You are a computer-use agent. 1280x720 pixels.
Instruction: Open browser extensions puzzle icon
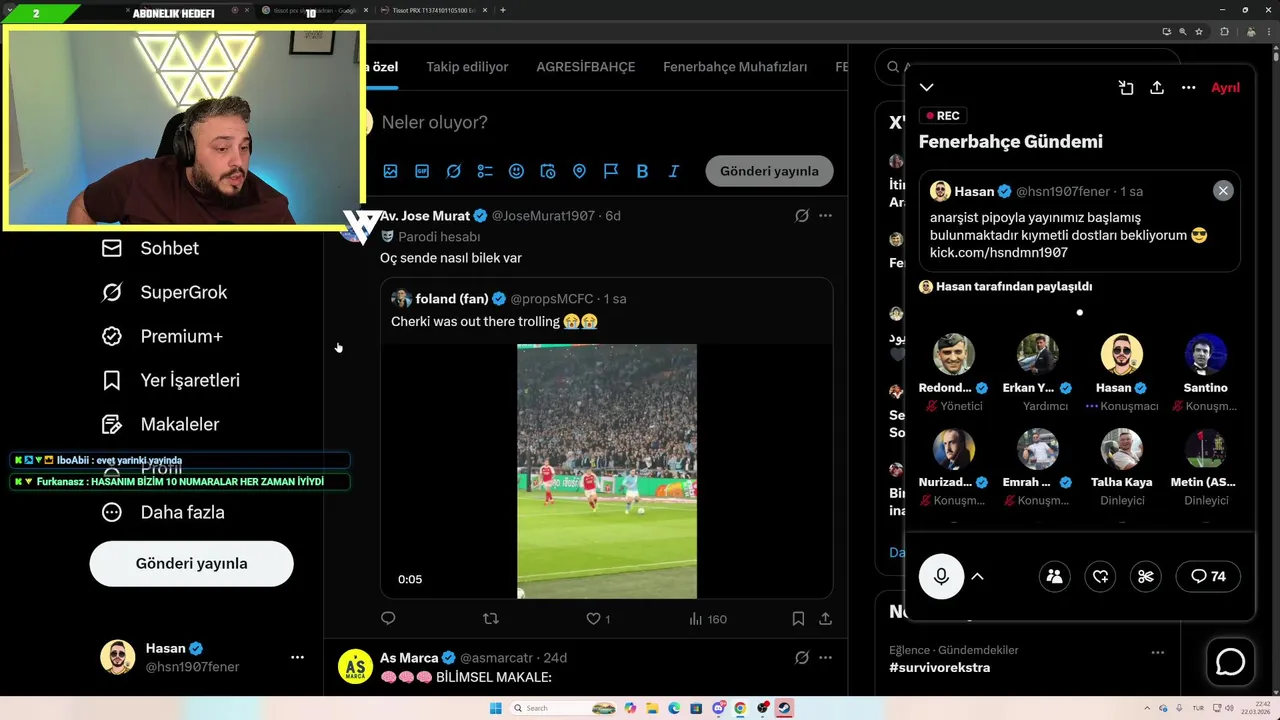click(x=1224, y=32)
